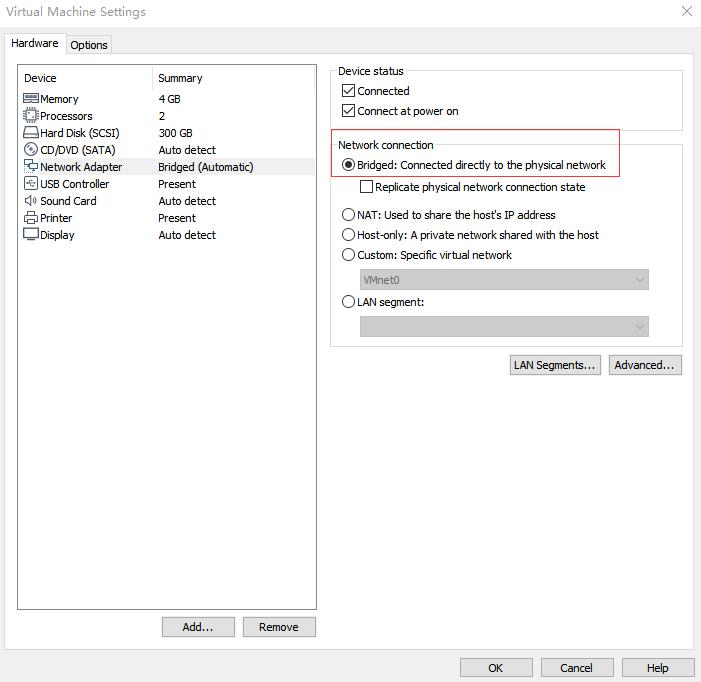The width and height of the screenshot is (701, 682).
Task: Select the Processors device row
Action: tap(166, 116)
